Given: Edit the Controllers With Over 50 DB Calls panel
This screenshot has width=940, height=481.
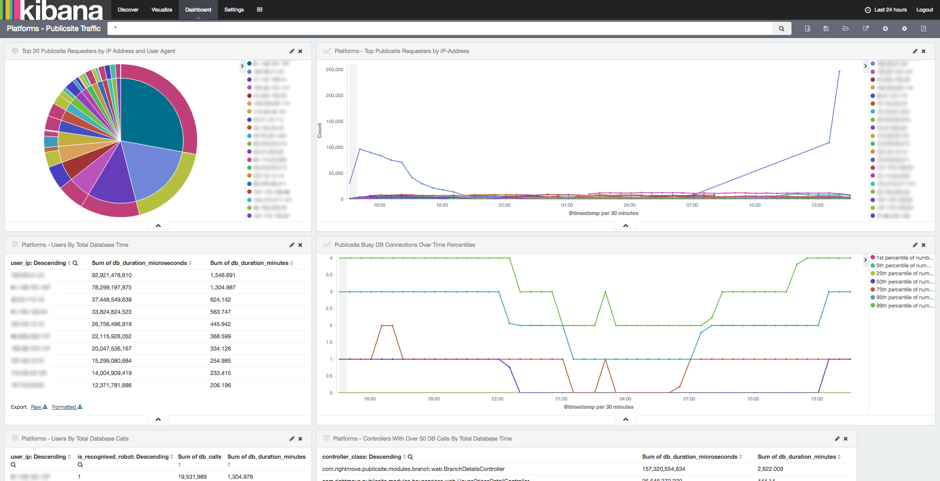Looking at the screenshot, I should (837, 438).
